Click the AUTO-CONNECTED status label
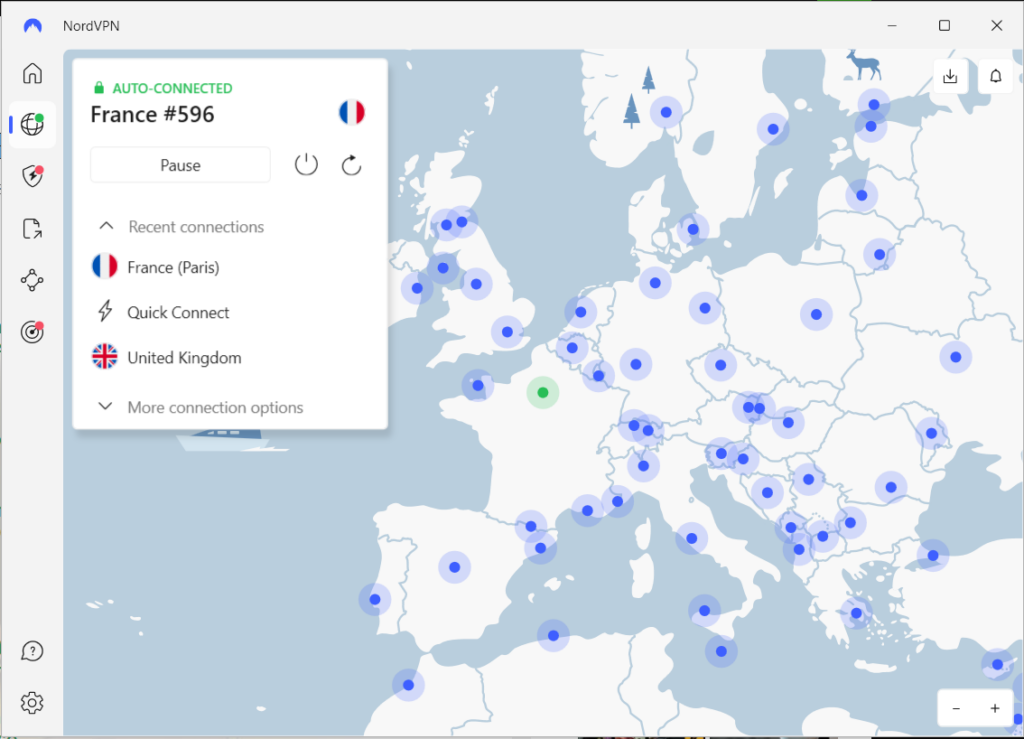 pos(172,88)
